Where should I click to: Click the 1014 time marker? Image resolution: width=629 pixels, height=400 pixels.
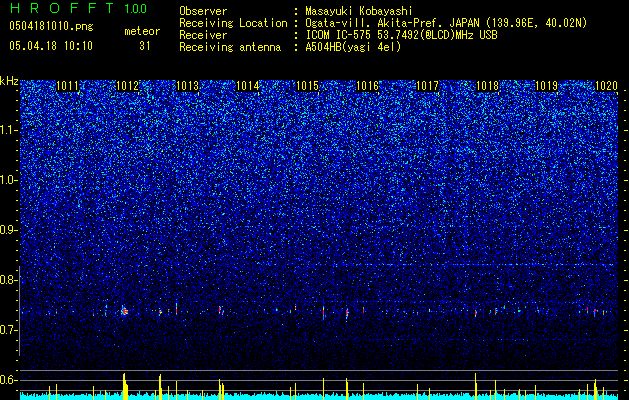(248, 86)
